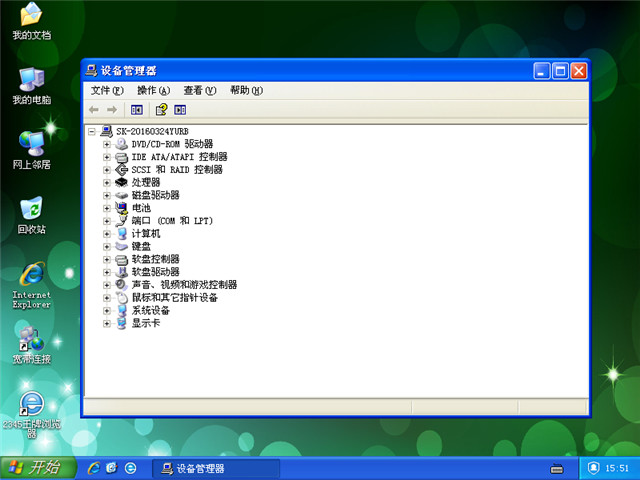Expand the 软盘驱动器 node

(x=107, y=272)
